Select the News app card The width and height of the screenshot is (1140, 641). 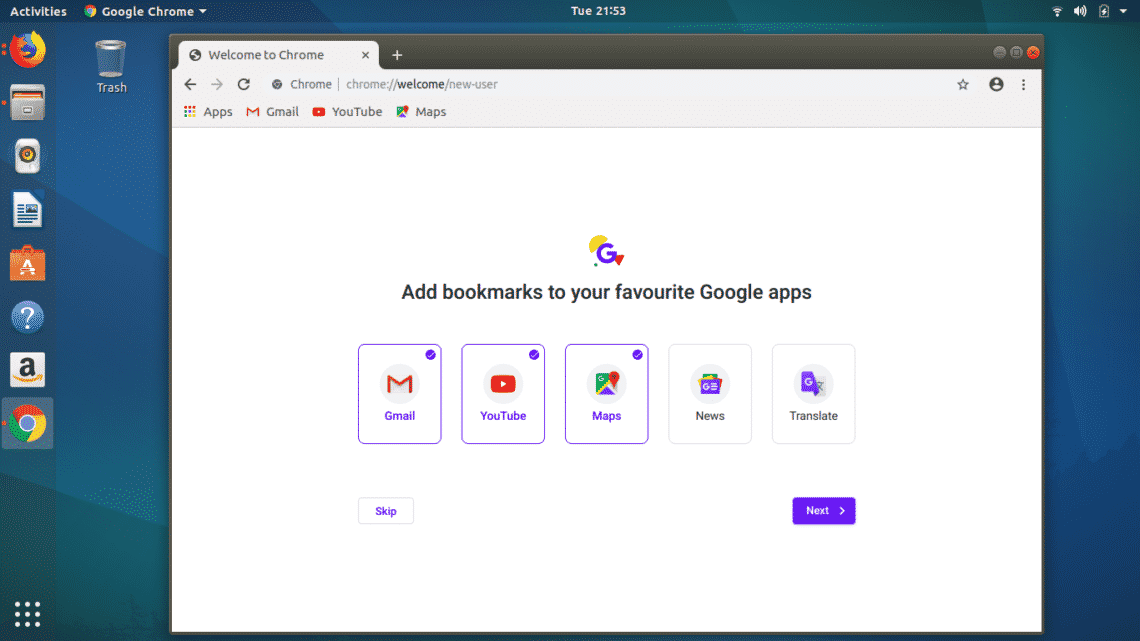(x=710, y=394)
